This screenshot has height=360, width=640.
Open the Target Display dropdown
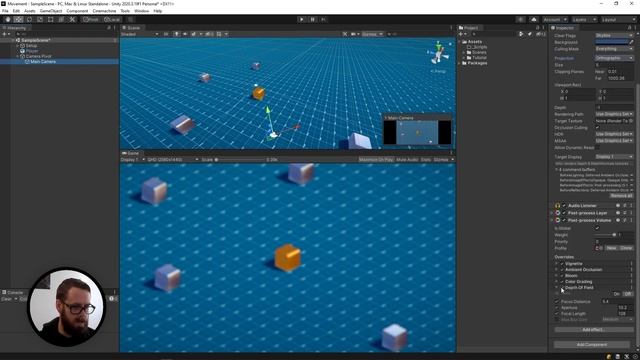[614, 157]
